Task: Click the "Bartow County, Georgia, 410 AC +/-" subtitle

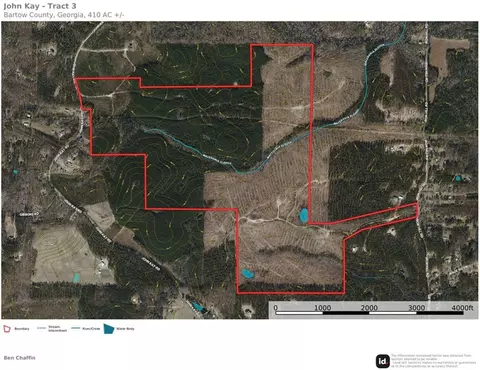Action: pyautogui.click(x=64, y=15)
